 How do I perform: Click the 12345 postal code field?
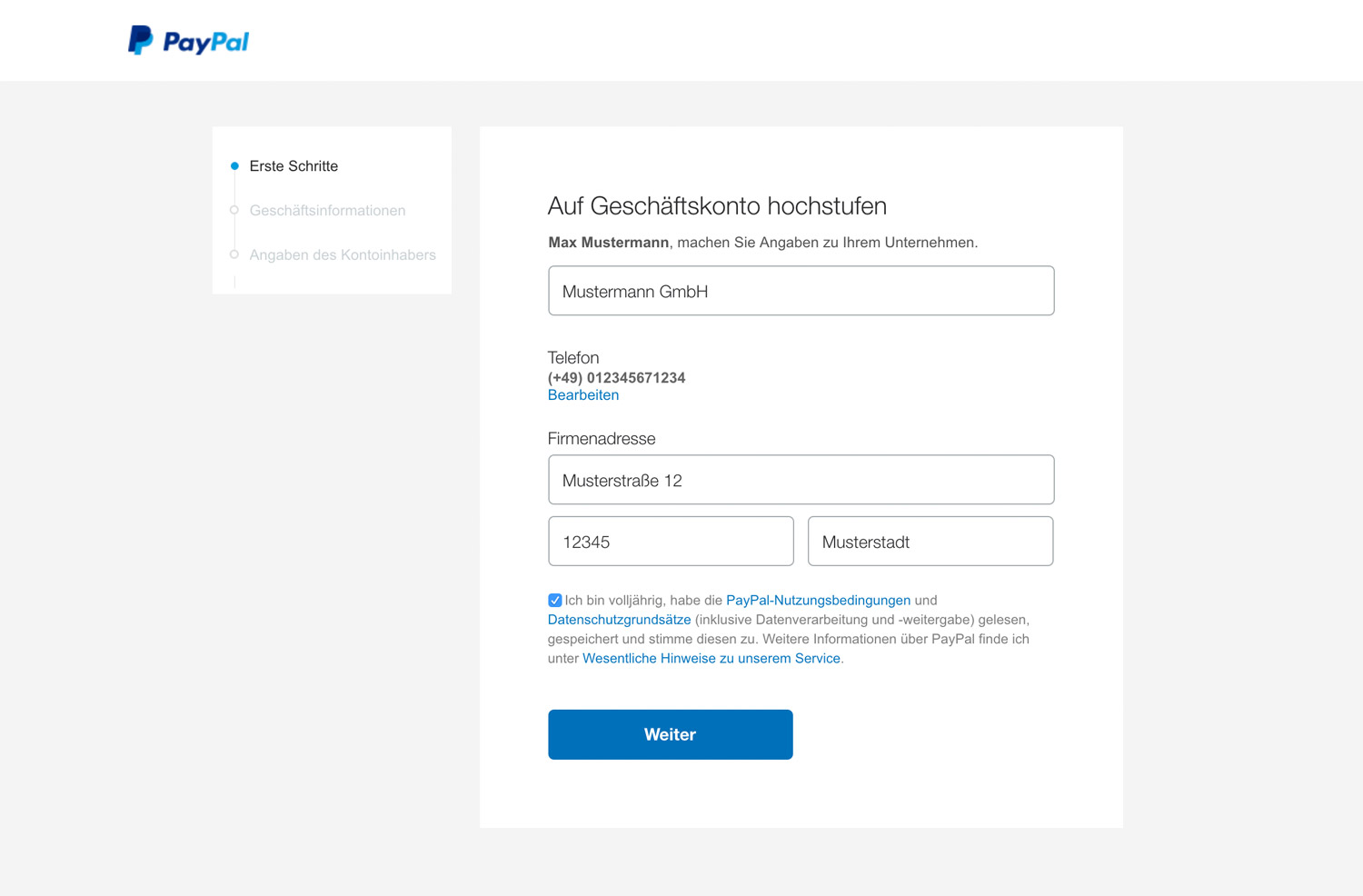671,542
